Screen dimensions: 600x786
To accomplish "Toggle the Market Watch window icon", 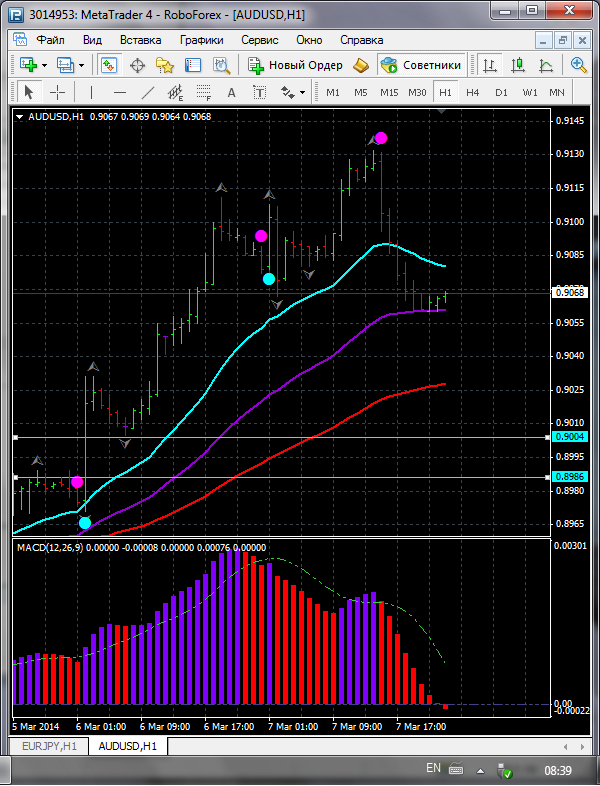I will [x=108, y=65].
